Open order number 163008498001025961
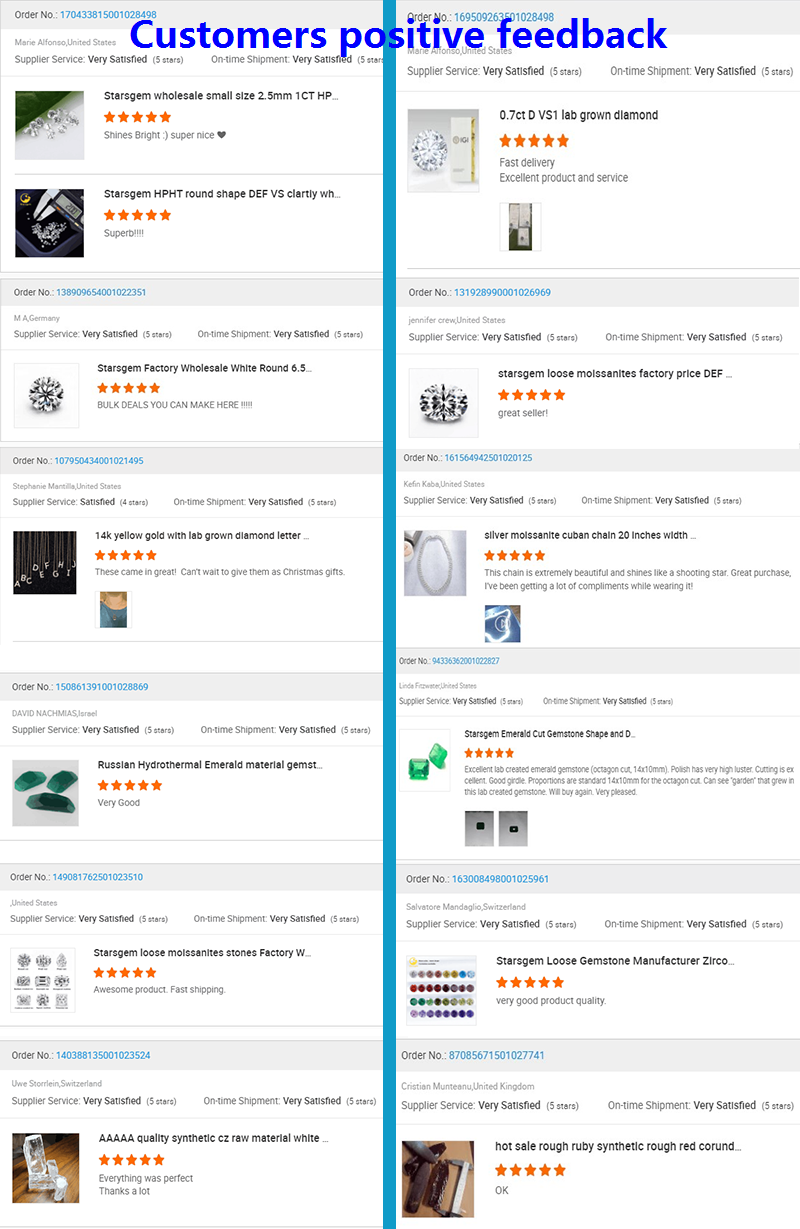The width and height of the screenshot is (800, 1229). [x=500, y=879]
